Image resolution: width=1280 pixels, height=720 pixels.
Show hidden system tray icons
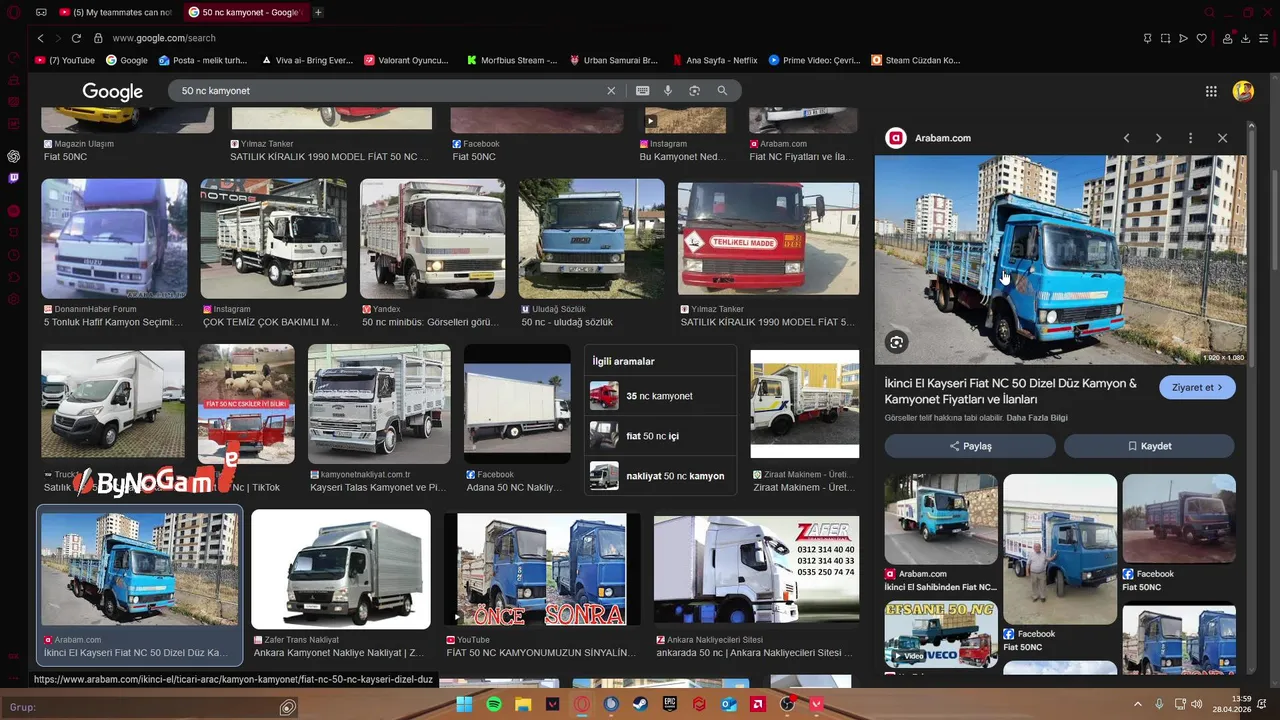pos(1137,704)
